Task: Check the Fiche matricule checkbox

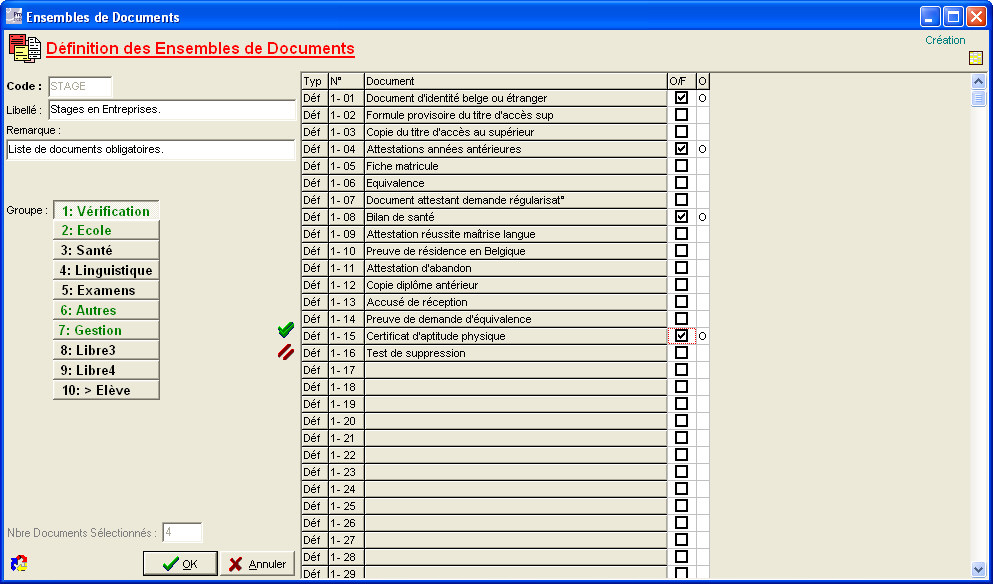Action: (x=681, y=166)
